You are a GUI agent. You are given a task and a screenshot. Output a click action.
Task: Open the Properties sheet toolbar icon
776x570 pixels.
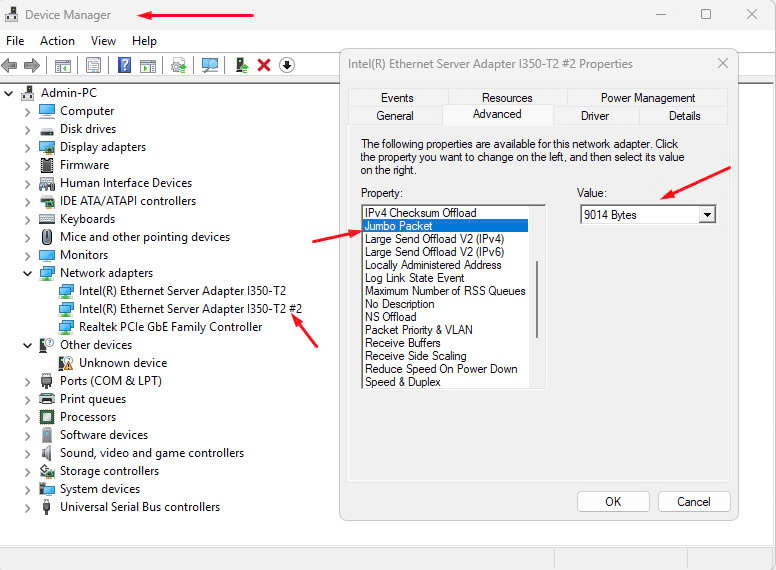(93, 65)
